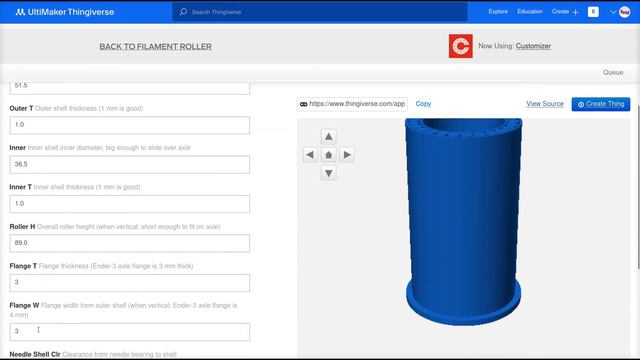Rotate the preview left with arrow
Image resolution: width=640 pixels, height=360 pixels.
[x=310, y=155]
